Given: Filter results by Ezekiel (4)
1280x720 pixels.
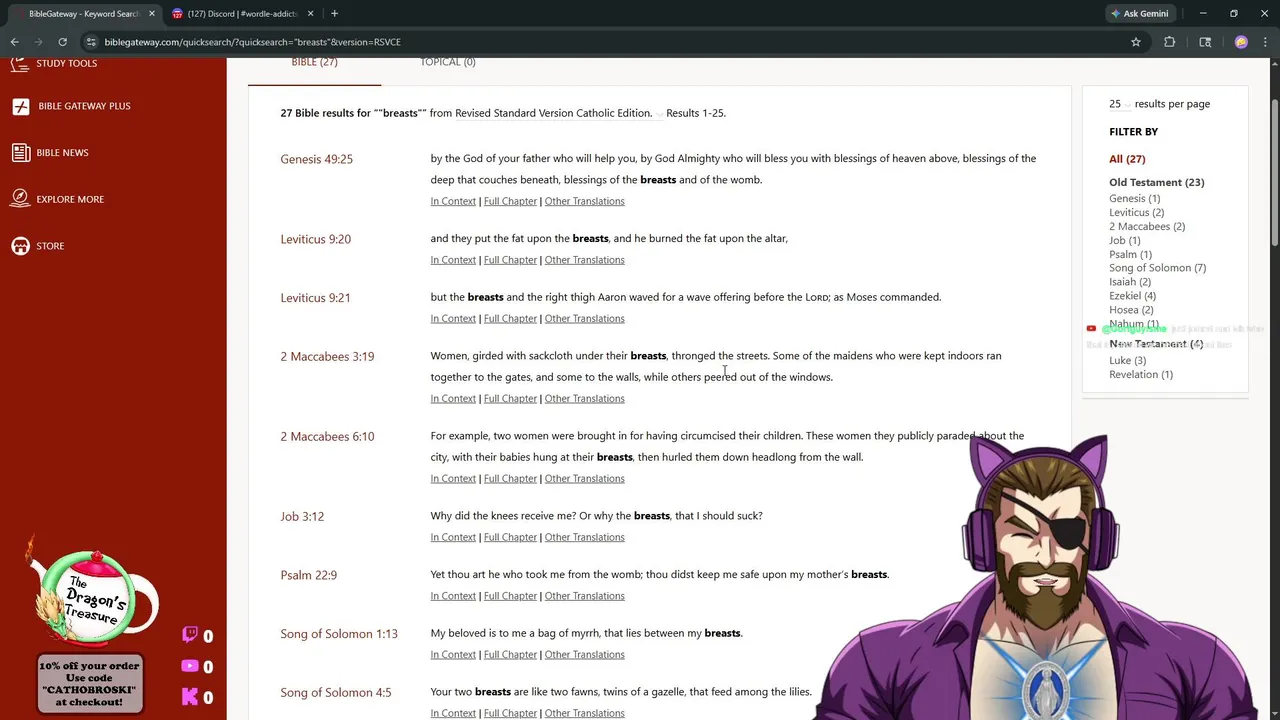Looking at the screenshot, I should [1132, 296].
